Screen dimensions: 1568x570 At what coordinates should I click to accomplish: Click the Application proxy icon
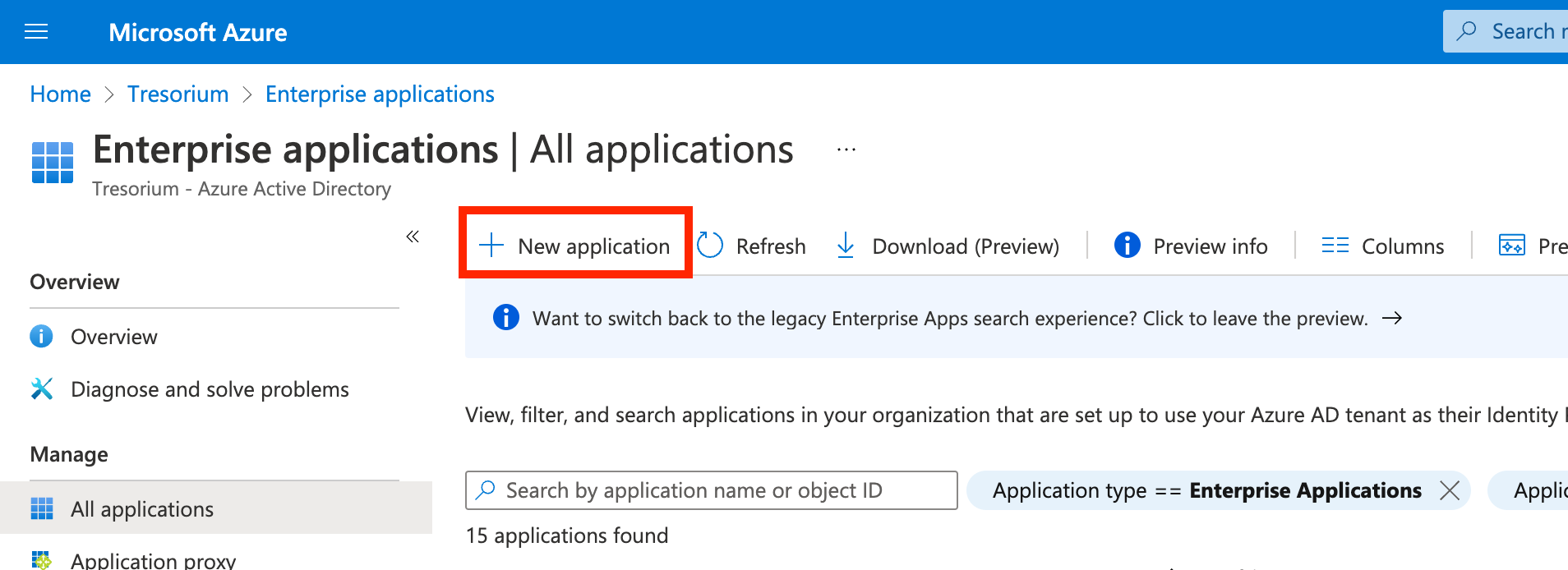point(41,560)
